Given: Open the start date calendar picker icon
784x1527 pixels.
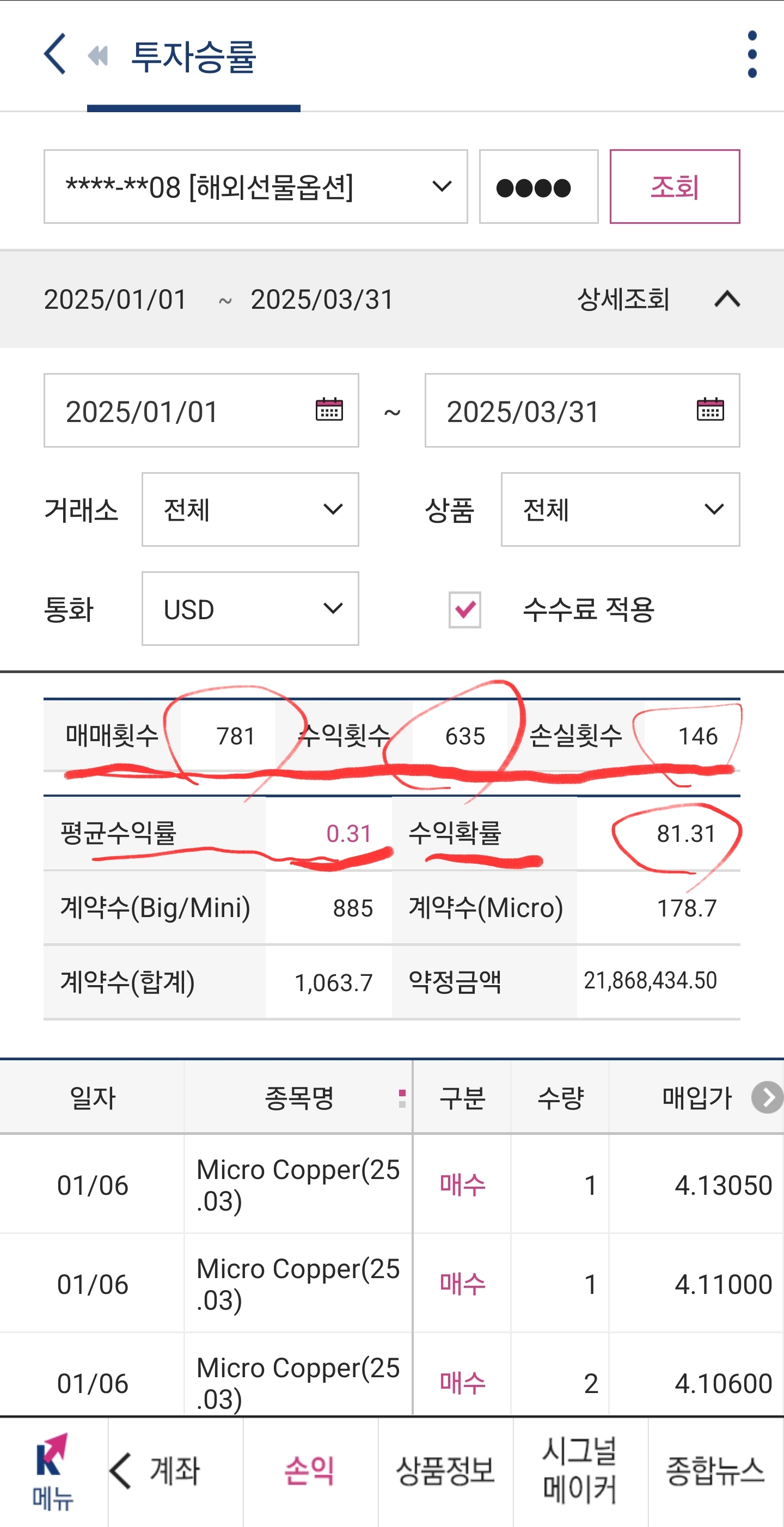Looking at the screenshot, I should coord(329,410).
